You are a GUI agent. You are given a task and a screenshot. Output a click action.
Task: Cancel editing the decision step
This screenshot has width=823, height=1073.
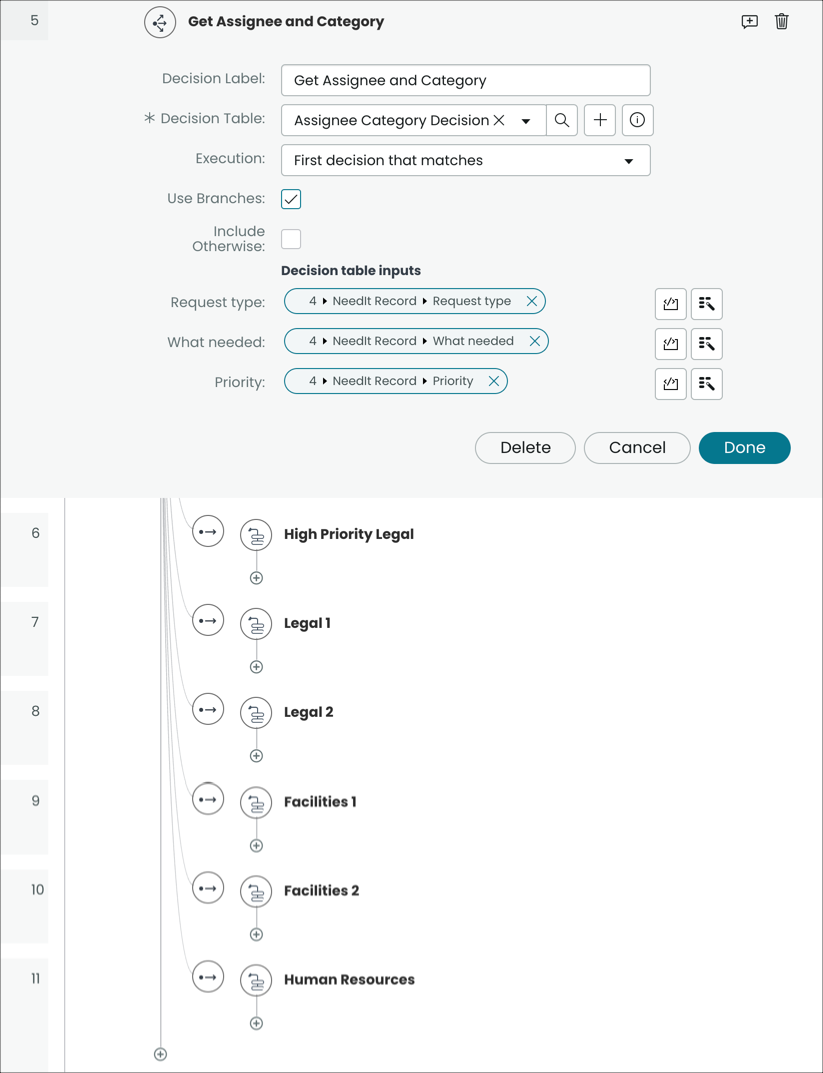pos(637,448)
